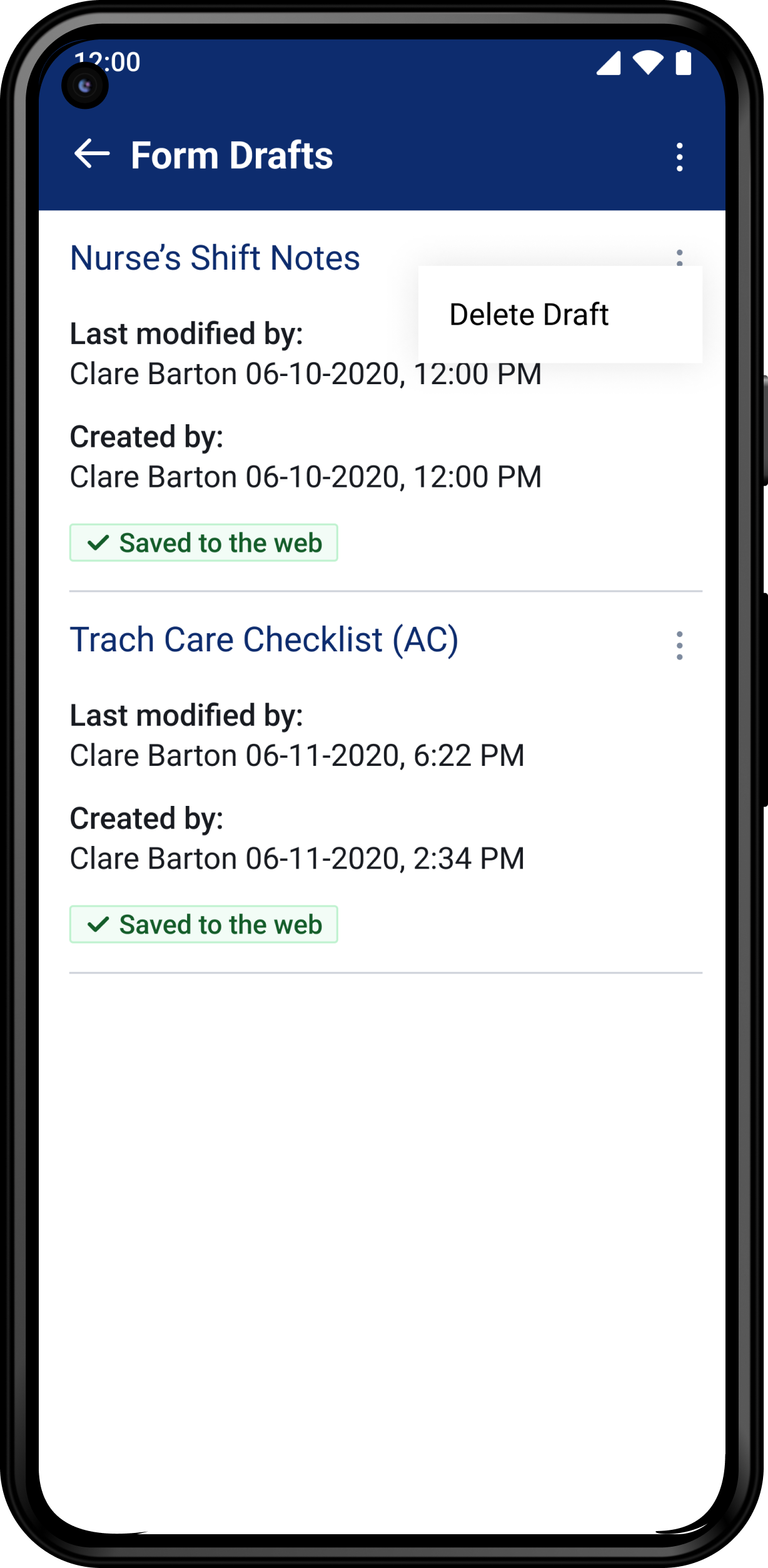Click the checkmark icon in first Saved badge
Viewport: 768px width, 1568px height.
(99, 542)
